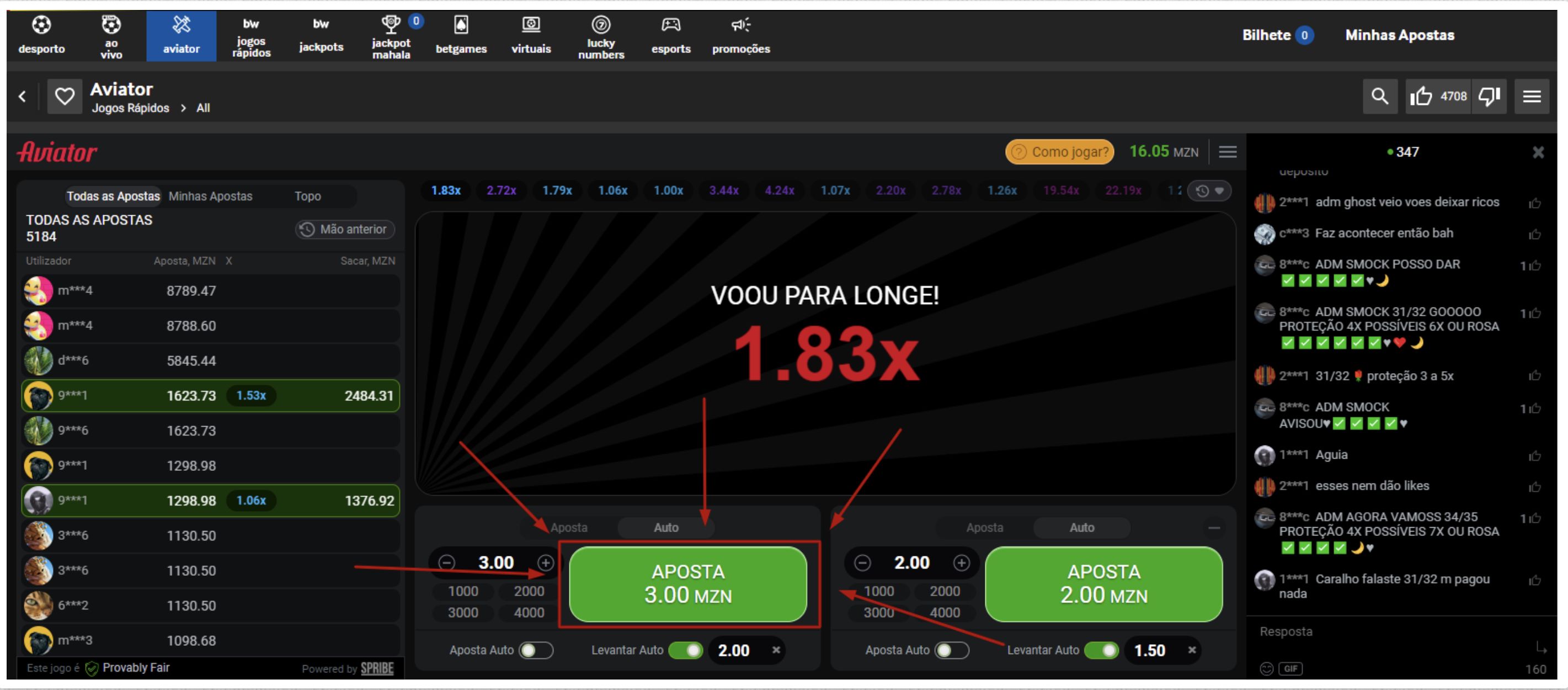Click bet row with 2484.31 cashout
1568x690 pixels.
tap(211, 395)
